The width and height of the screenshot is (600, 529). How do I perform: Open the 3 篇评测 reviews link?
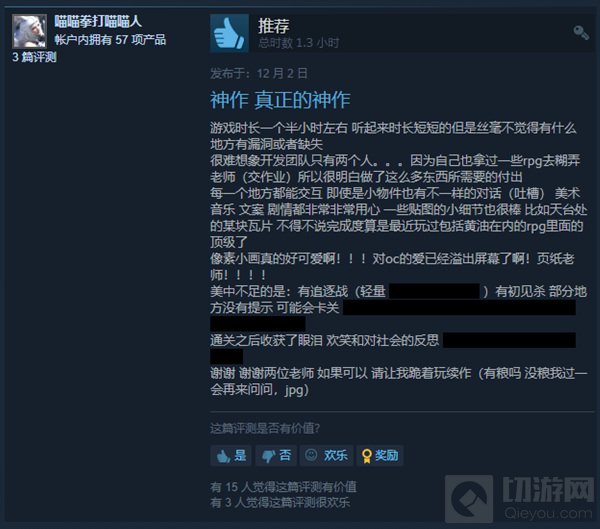[34, 57]
